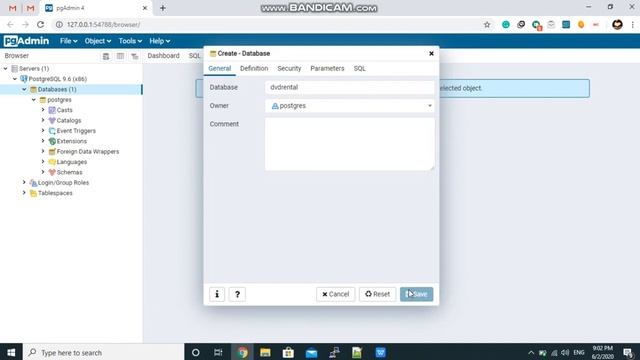Select the Login/Group Roles icon
This screenshot has height=360, width=640.
tap(33, 183)
